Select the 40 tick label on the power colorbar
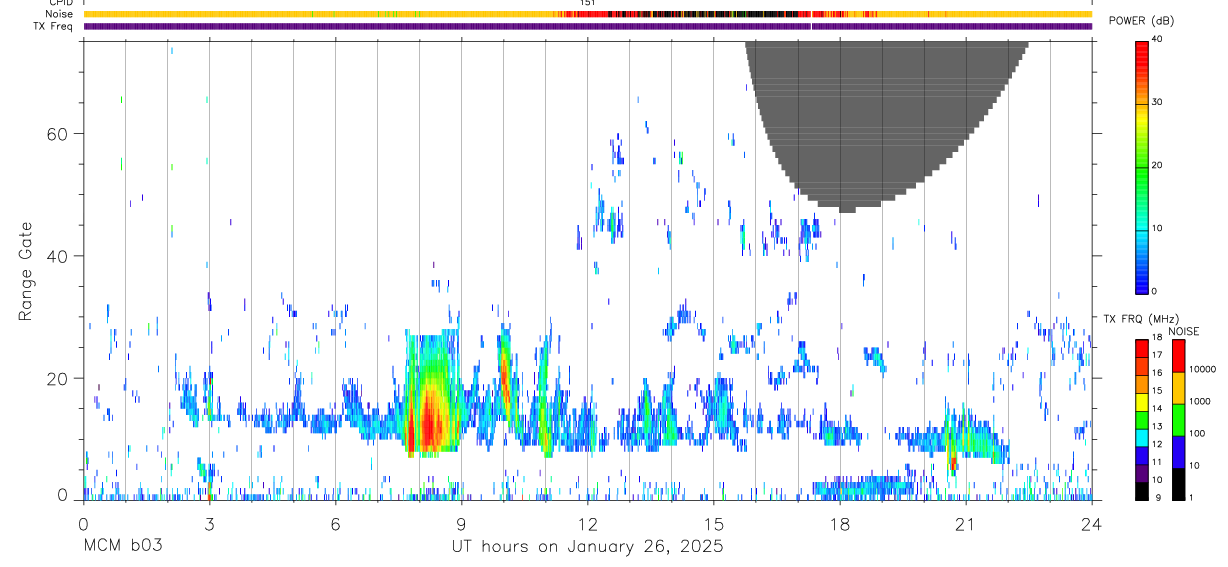 pos(1157,39)
